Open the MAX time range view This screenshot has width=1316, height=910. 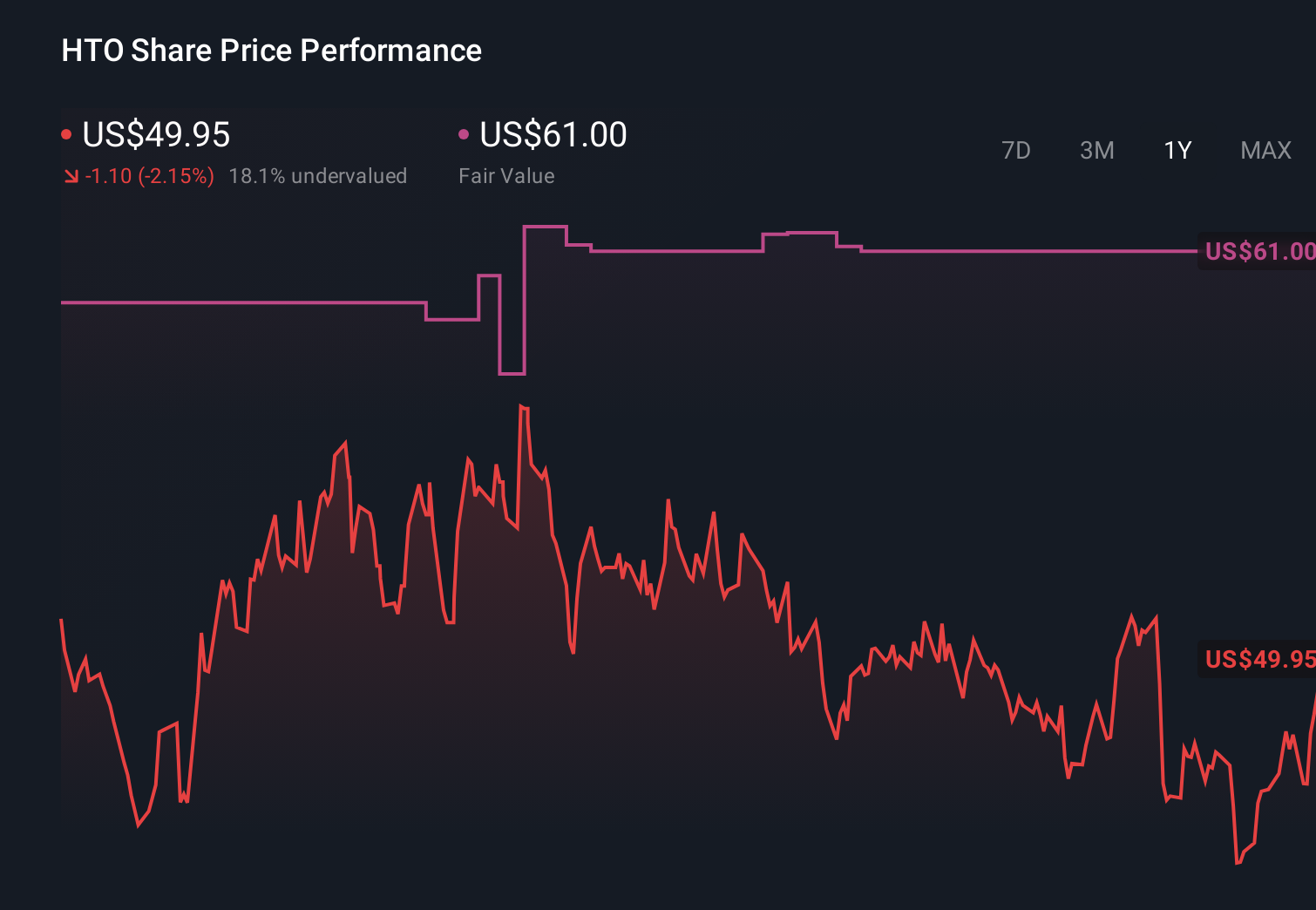tap(1265, 150)
